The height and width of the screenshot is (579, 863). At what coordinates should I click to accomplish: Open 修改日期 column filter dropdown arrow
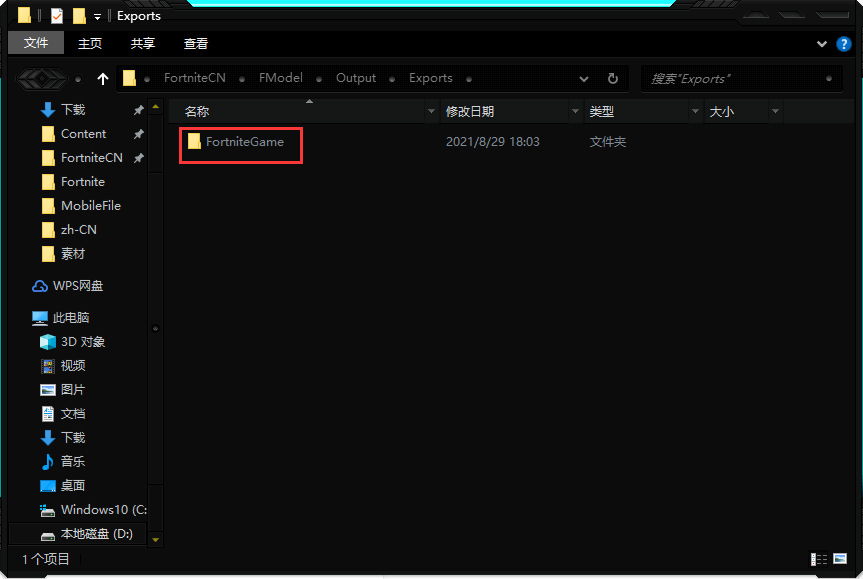(576, 112)
